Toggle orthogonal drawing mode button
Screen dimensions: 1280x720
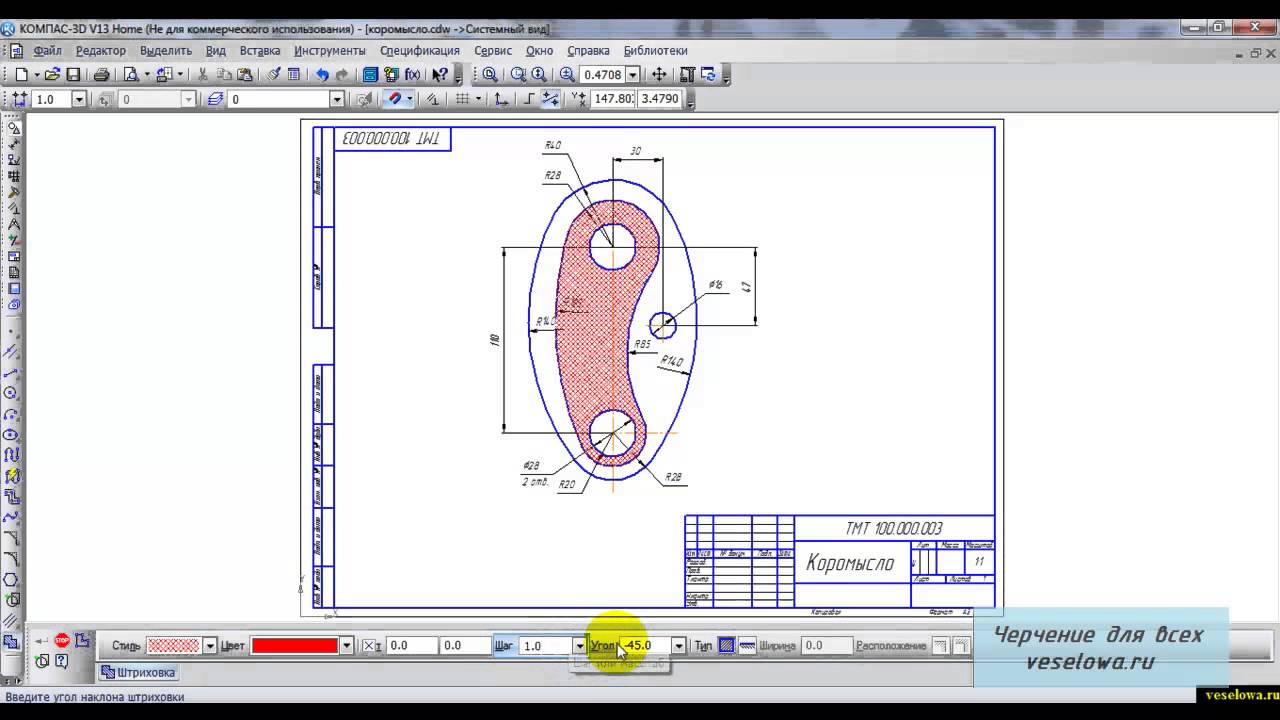(x=529, y=99)
